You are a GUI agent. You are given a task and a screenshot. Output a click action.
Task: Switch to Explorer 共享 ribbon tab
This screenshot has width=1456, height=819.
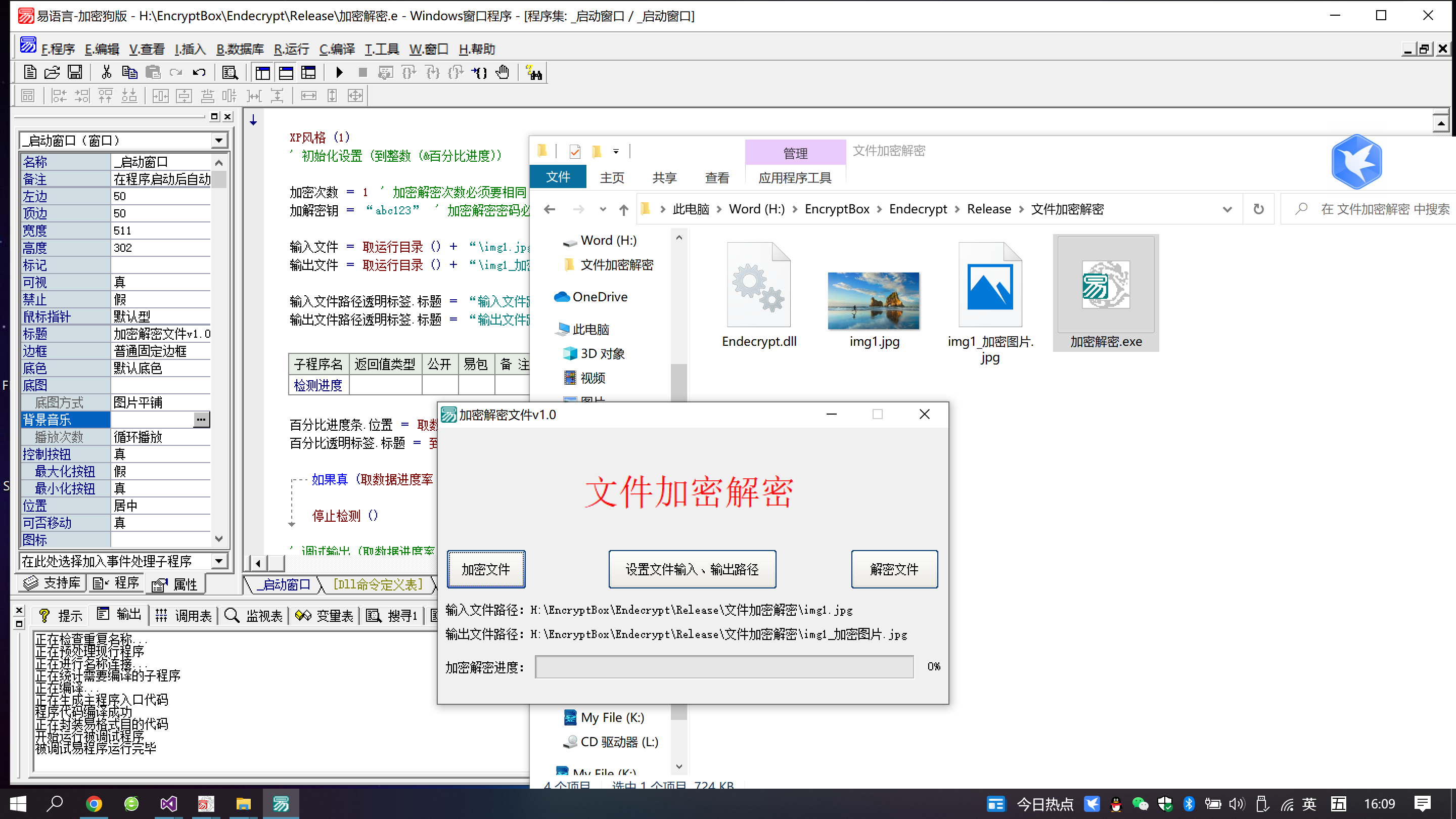(664, 178)
